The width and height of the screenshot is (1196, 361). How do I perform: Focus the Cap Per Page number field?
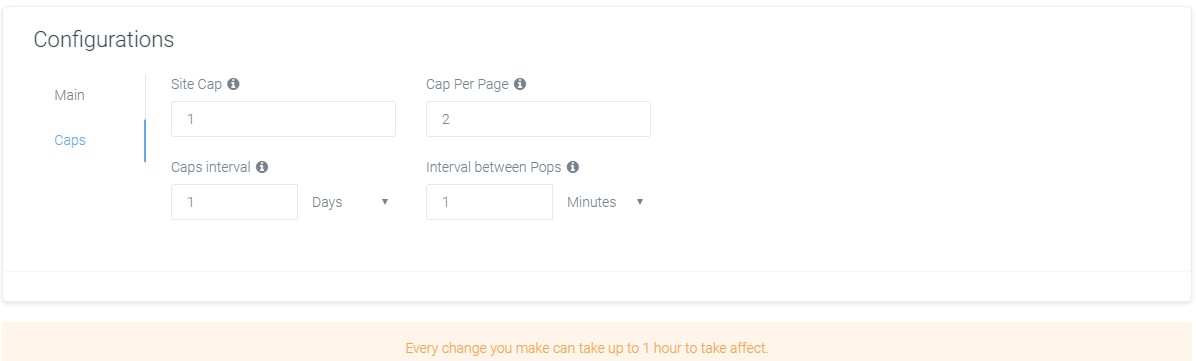coord(538,119)
